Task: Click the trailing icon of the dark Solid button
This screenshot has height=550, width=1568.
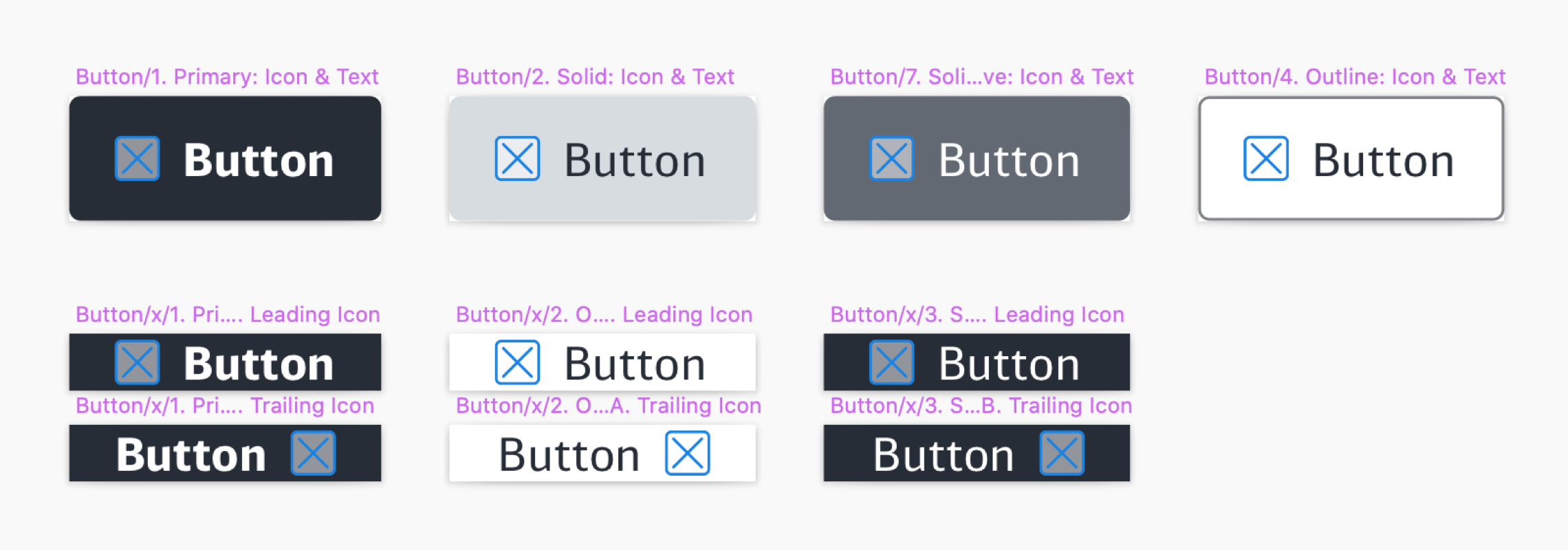Action: (x=1062, y=453)
